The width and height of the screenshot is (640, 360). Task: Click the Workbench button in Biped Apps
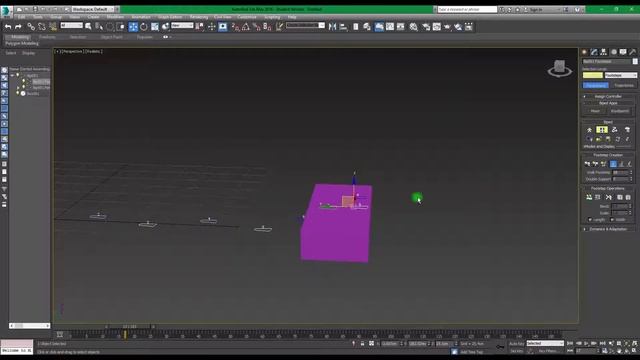(x=620, y=111)
